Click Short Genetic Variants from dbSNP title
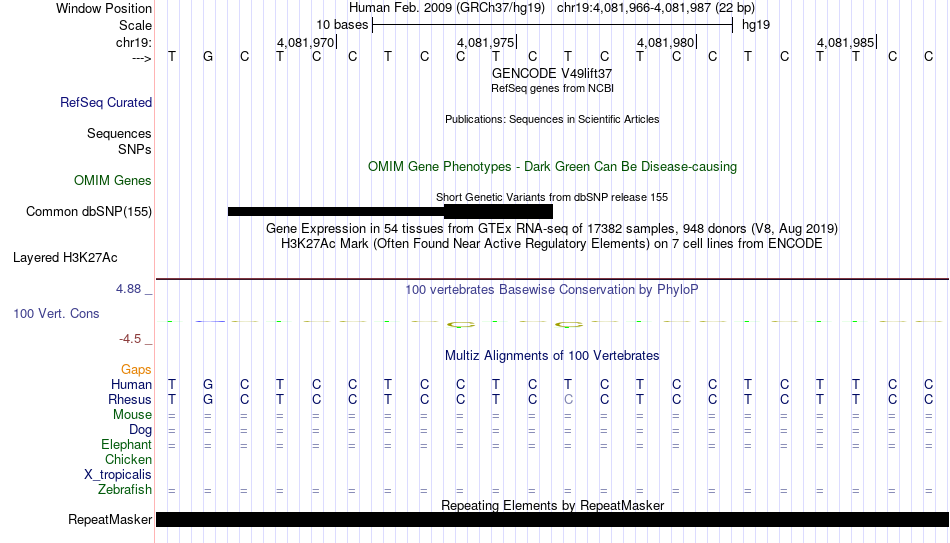Image resolution: width=950 pixels, height=543 pixels. (552, 197)
